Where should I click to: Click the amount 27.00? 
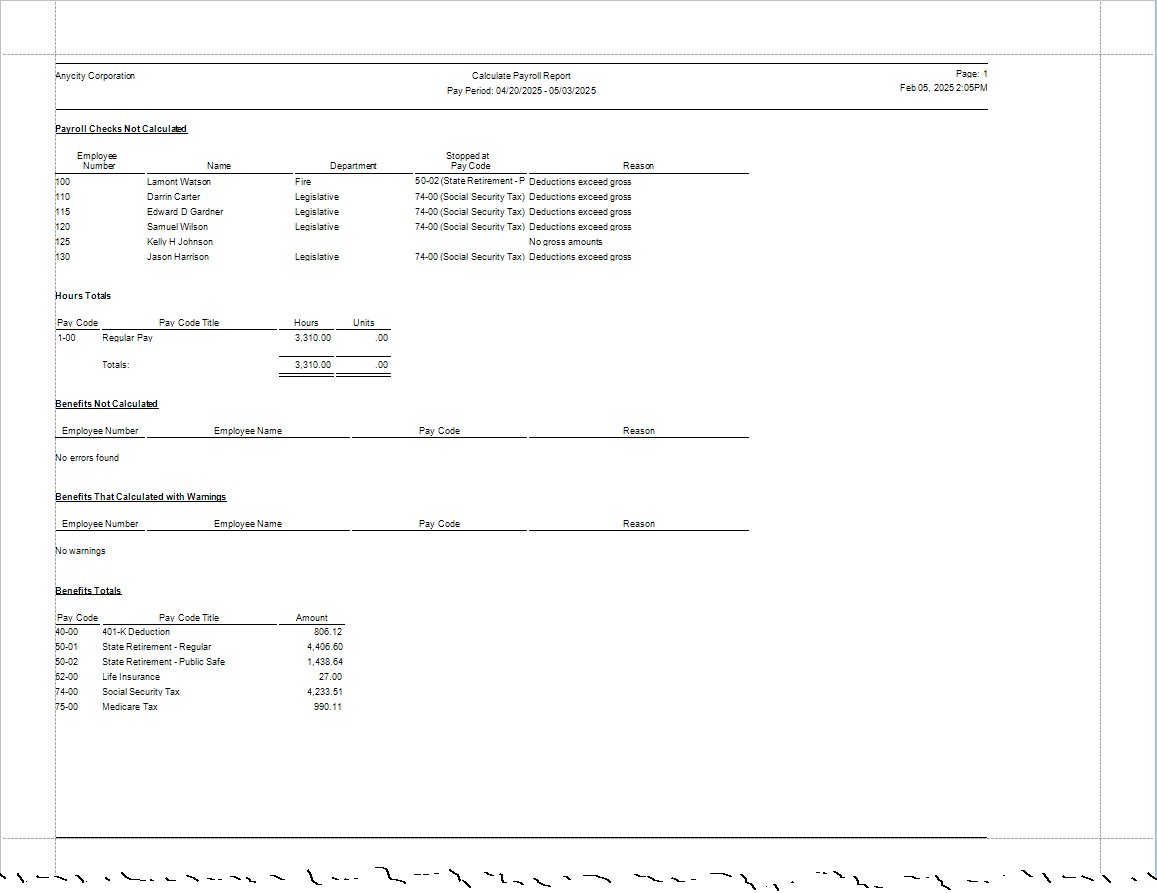pyautogui.click(x=330, y=677)
